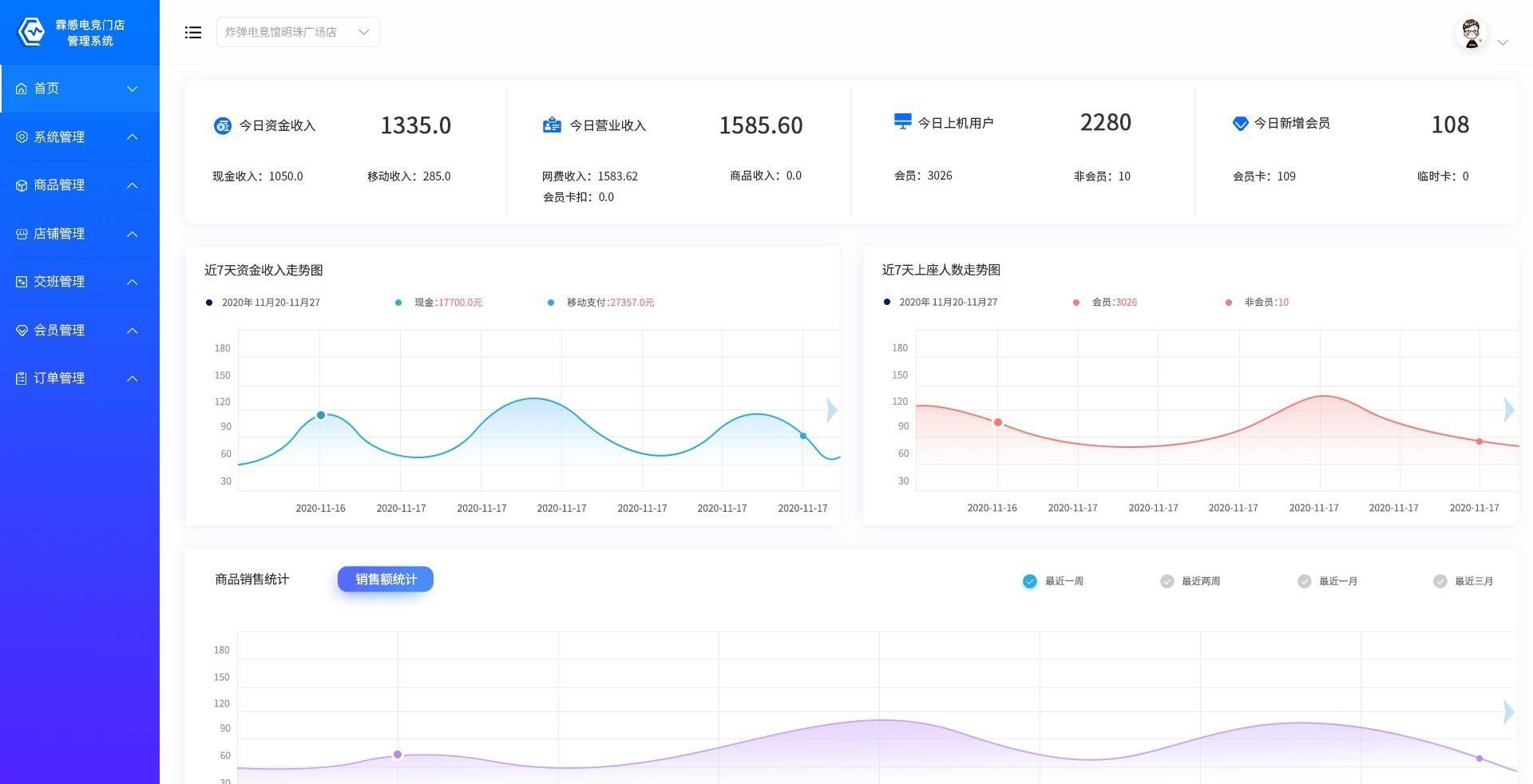
Task: Select the 最近三月 time range option
Action: [x=1440, y=581]
